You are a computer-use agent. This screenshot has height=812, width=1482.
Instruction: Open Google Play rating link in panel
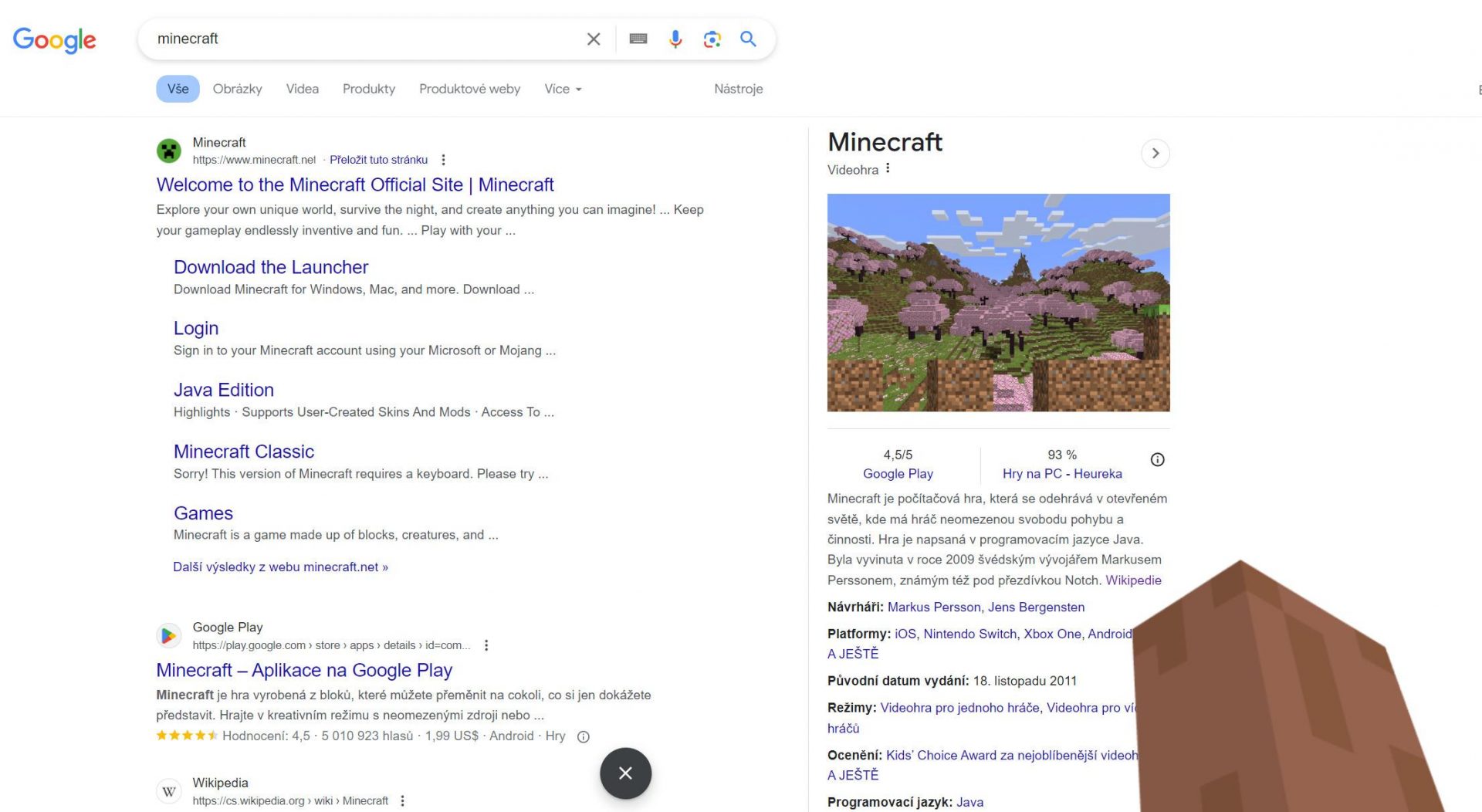(x=898, y=474)
